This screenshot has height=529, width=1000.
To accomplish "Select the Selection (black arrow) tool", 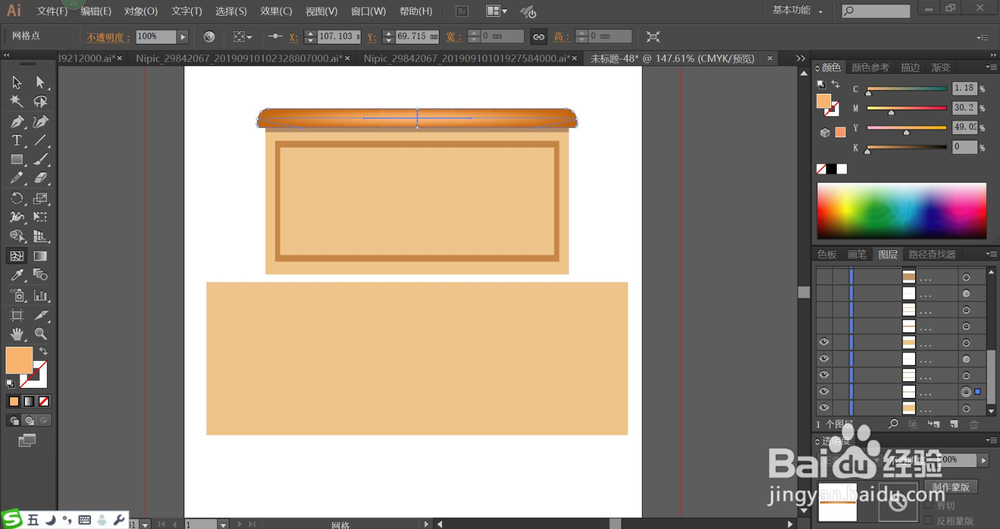I will tap(17, 82).
